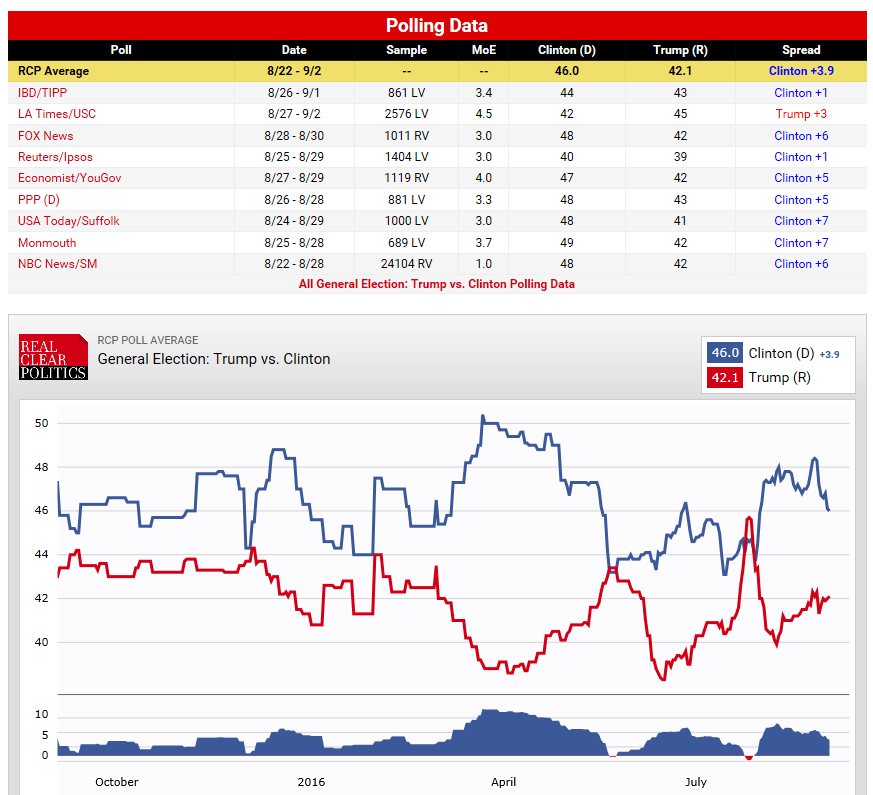Click the Date column header
Viewport: 873px width, 795px height.
[x=294, y=50]
